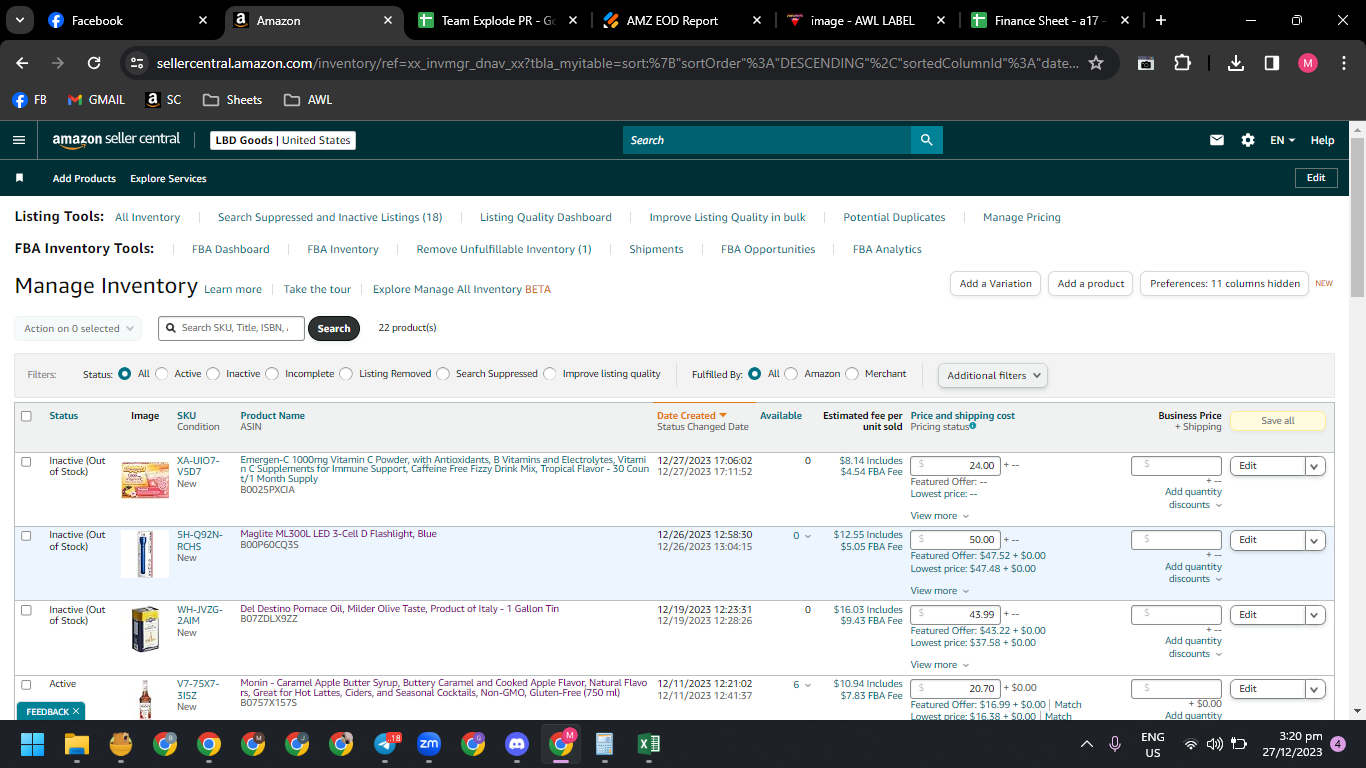Click Preferences: 11 columns hidden button
Screen dimensions: 1366x768
[1225, 284]
